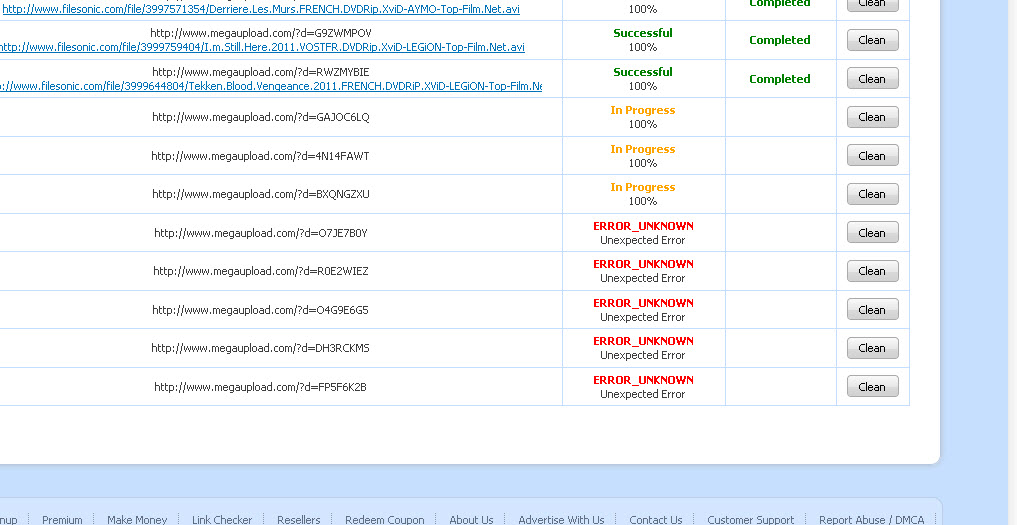Open the Premium footer link
This screenshot has height=525, width=1017.
point(62,520)
